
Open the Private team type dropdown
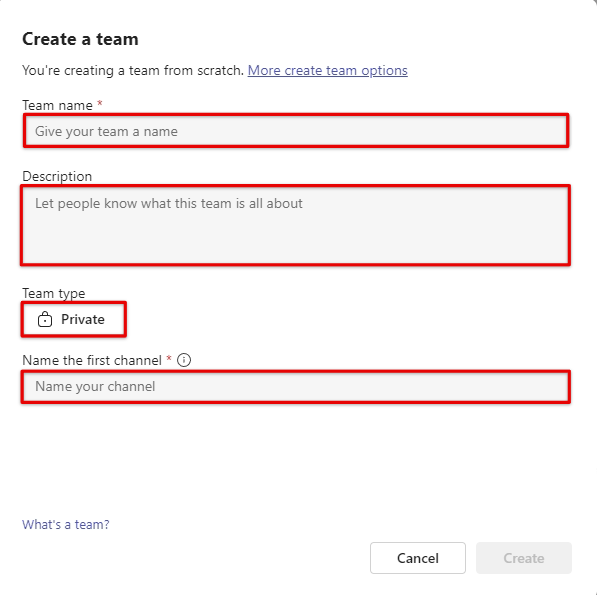pos(73,319)
